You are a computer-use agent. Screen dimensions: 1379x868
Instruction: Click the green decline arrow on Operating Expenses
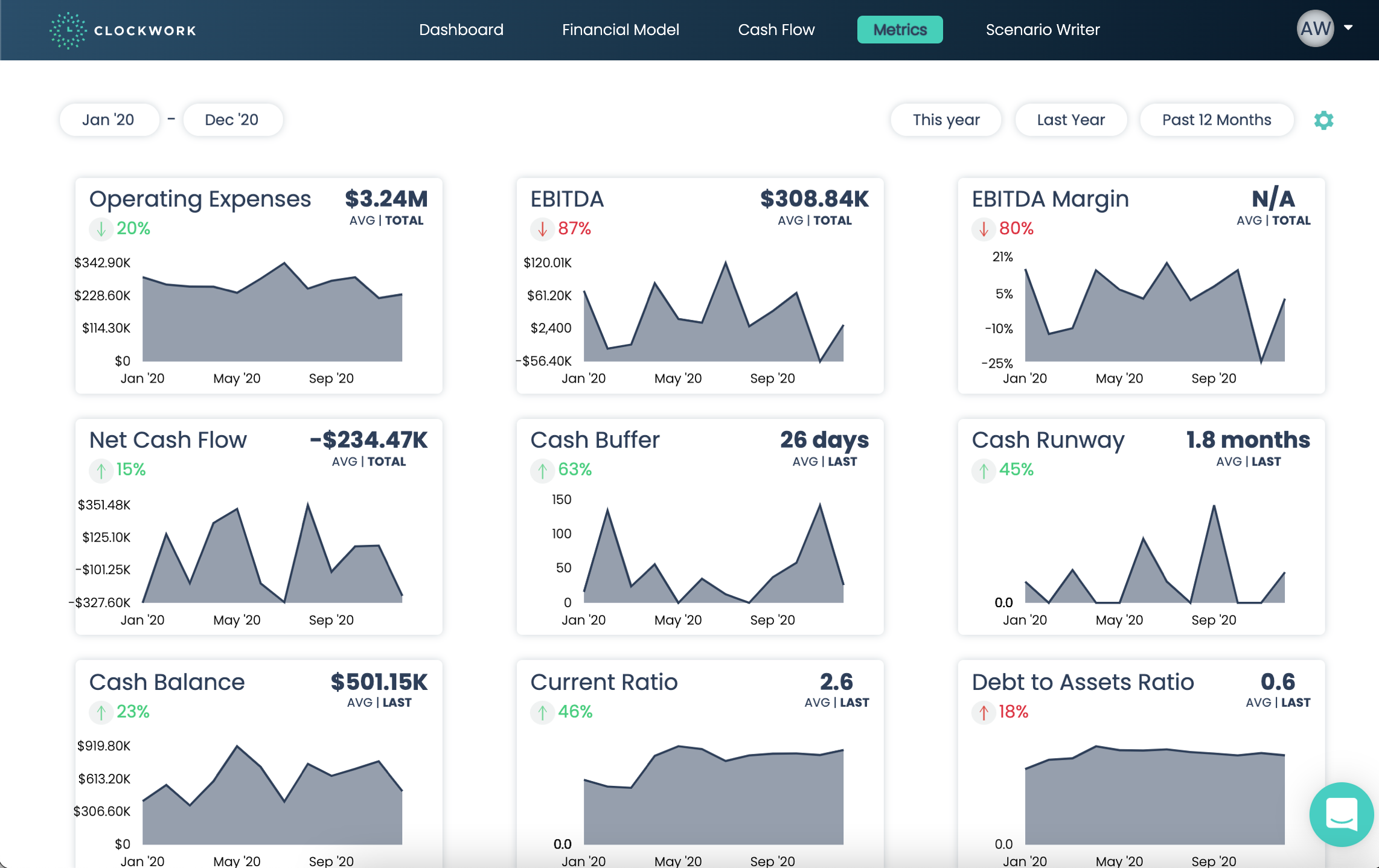coord(101,229)
